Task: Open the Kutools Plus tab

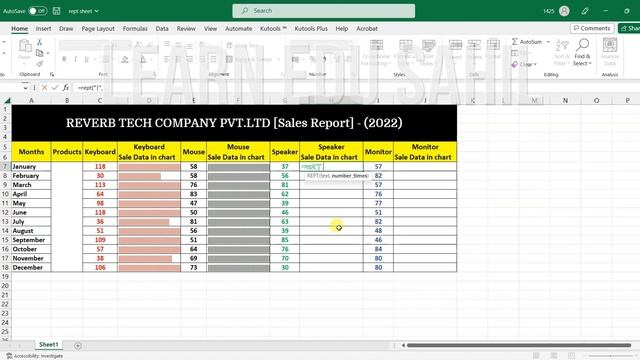Action: click(311, 29)
